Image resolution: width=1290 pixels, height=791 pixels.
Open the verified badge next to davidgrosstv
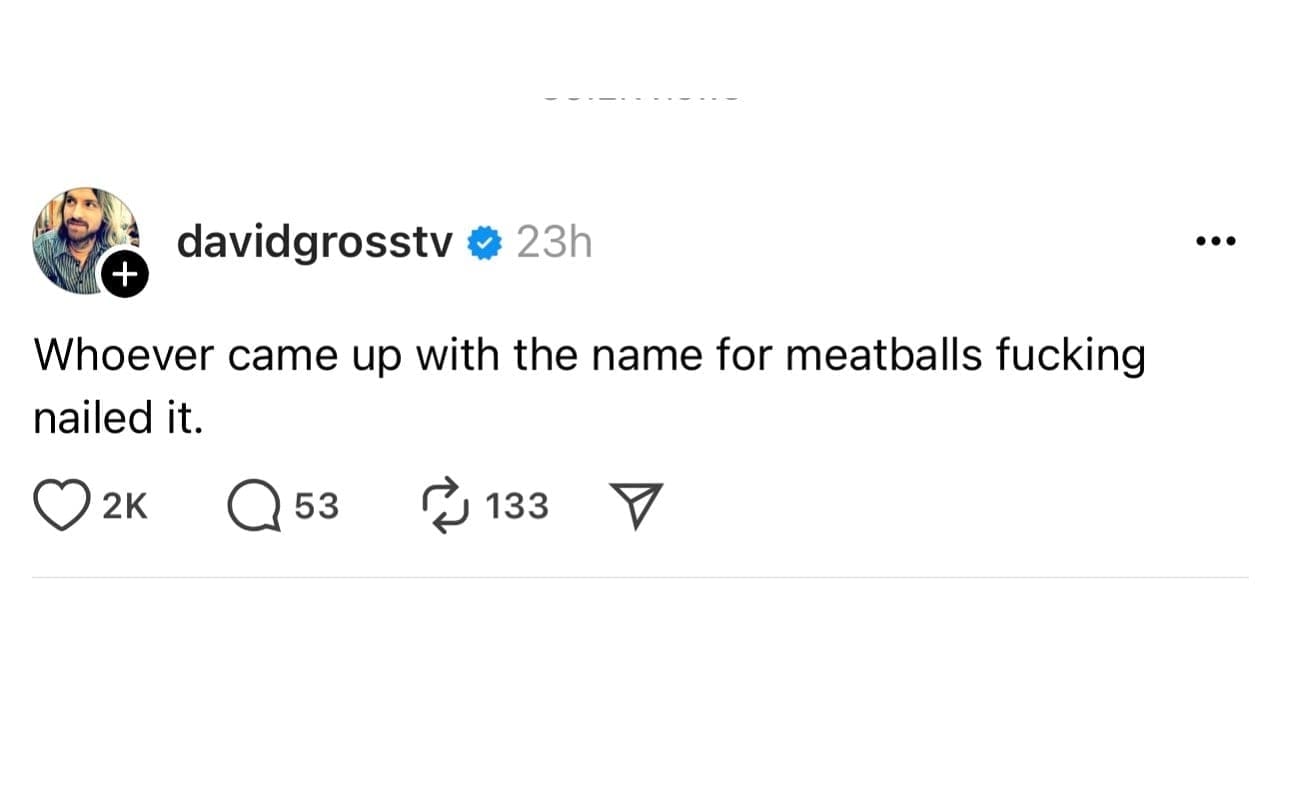(484, 241)
